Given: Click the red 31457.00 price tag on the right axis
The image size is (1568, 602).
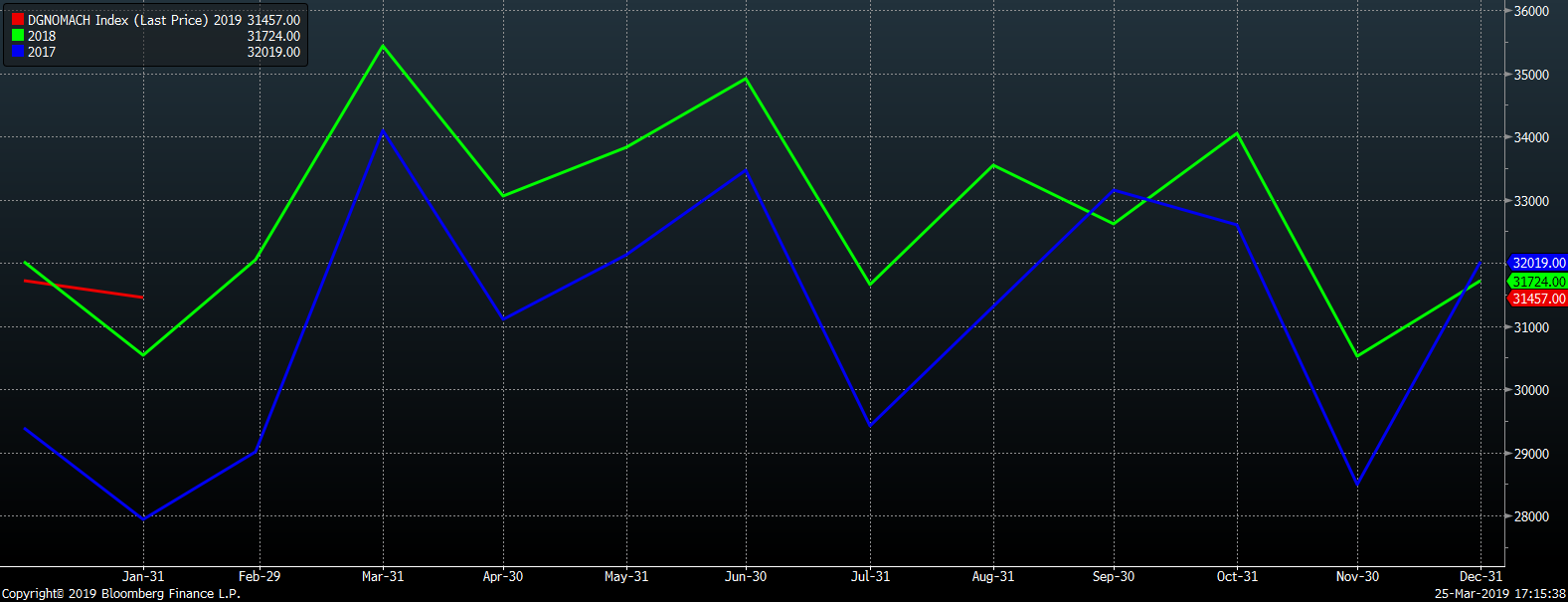Looking at the screenshot, I should point(1538,299).
